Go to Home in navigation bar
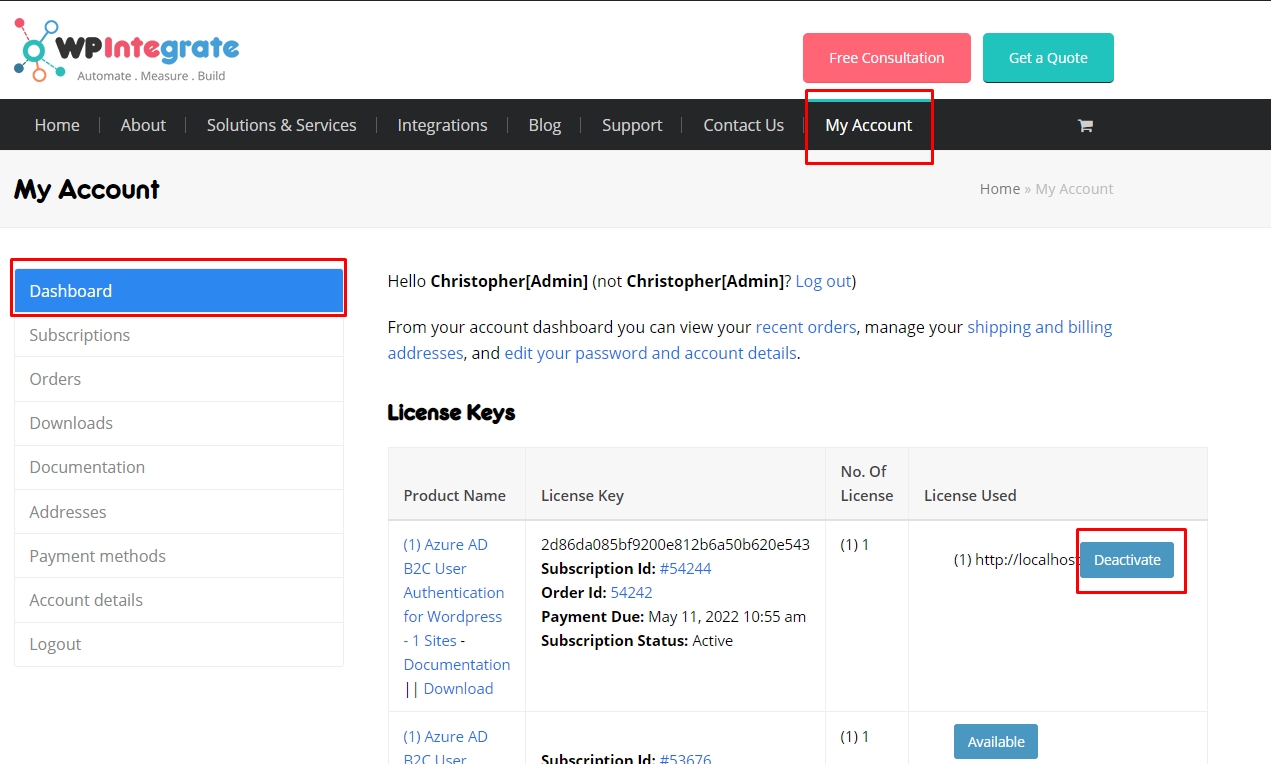This screenshot has width=1271, height=764. (x=57, y=125)
